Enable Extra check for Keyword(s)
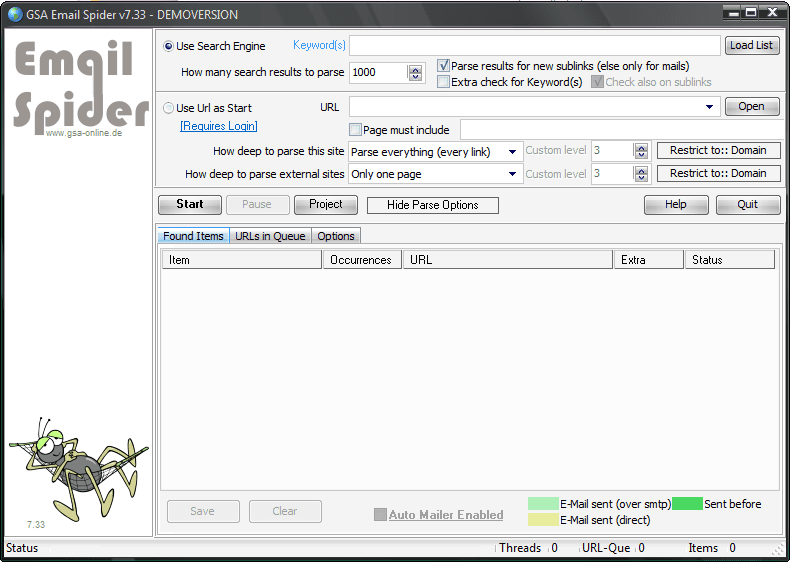Screen dimensions: 790x562 (443, 82)
